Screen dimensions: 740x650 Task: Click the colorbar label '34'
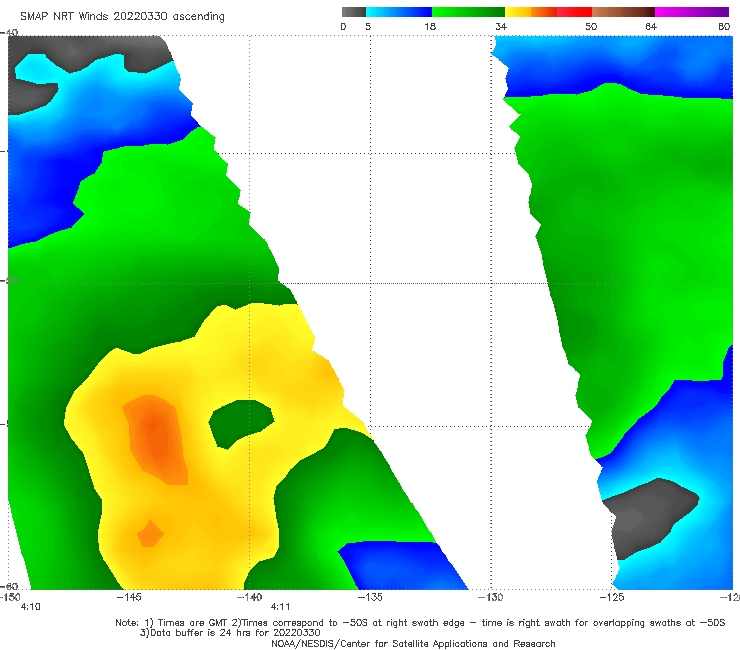(x=501, y=26)
